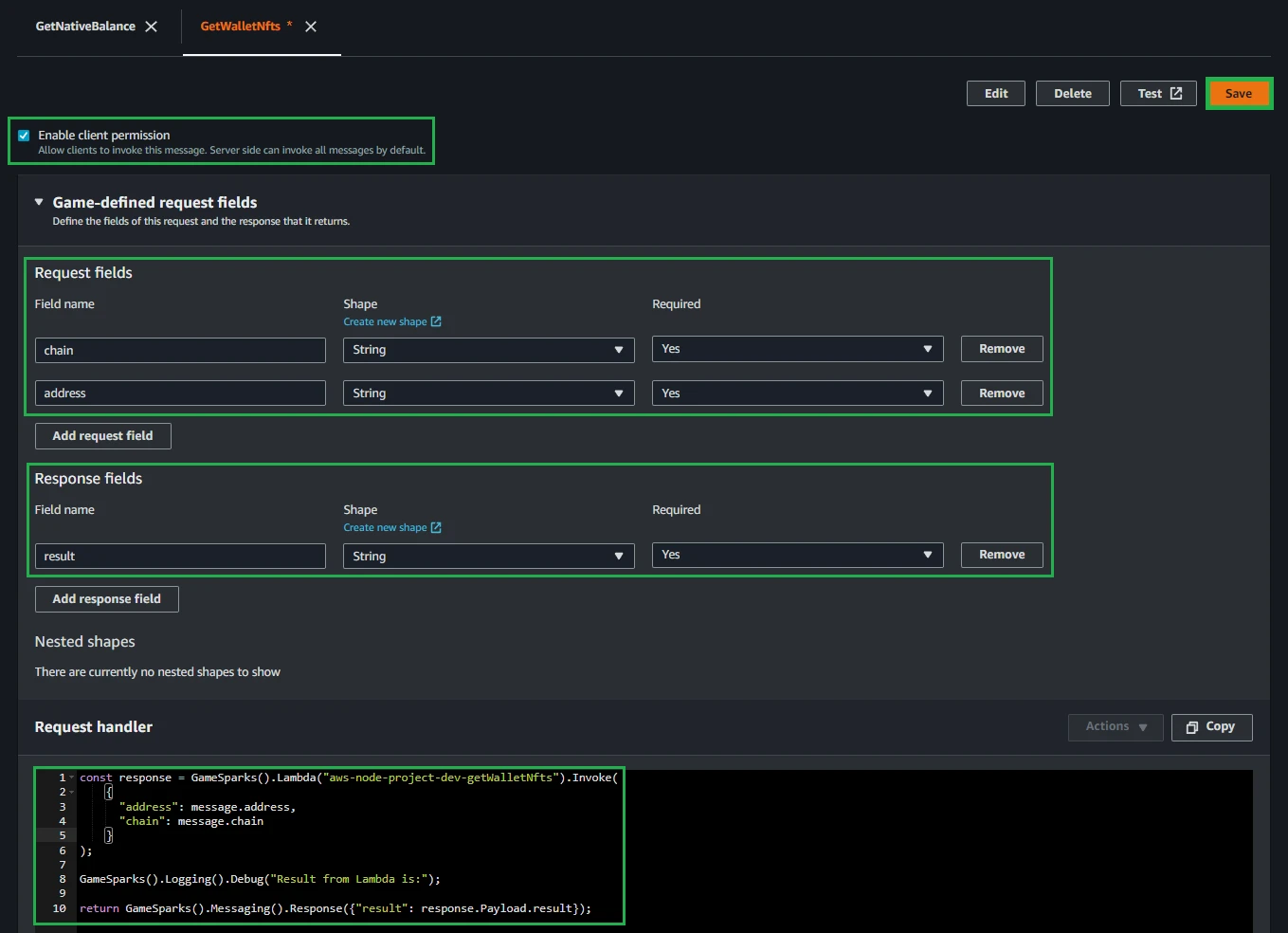Click external link icon beside Request fields Create new shape

(x=436, y=321)
